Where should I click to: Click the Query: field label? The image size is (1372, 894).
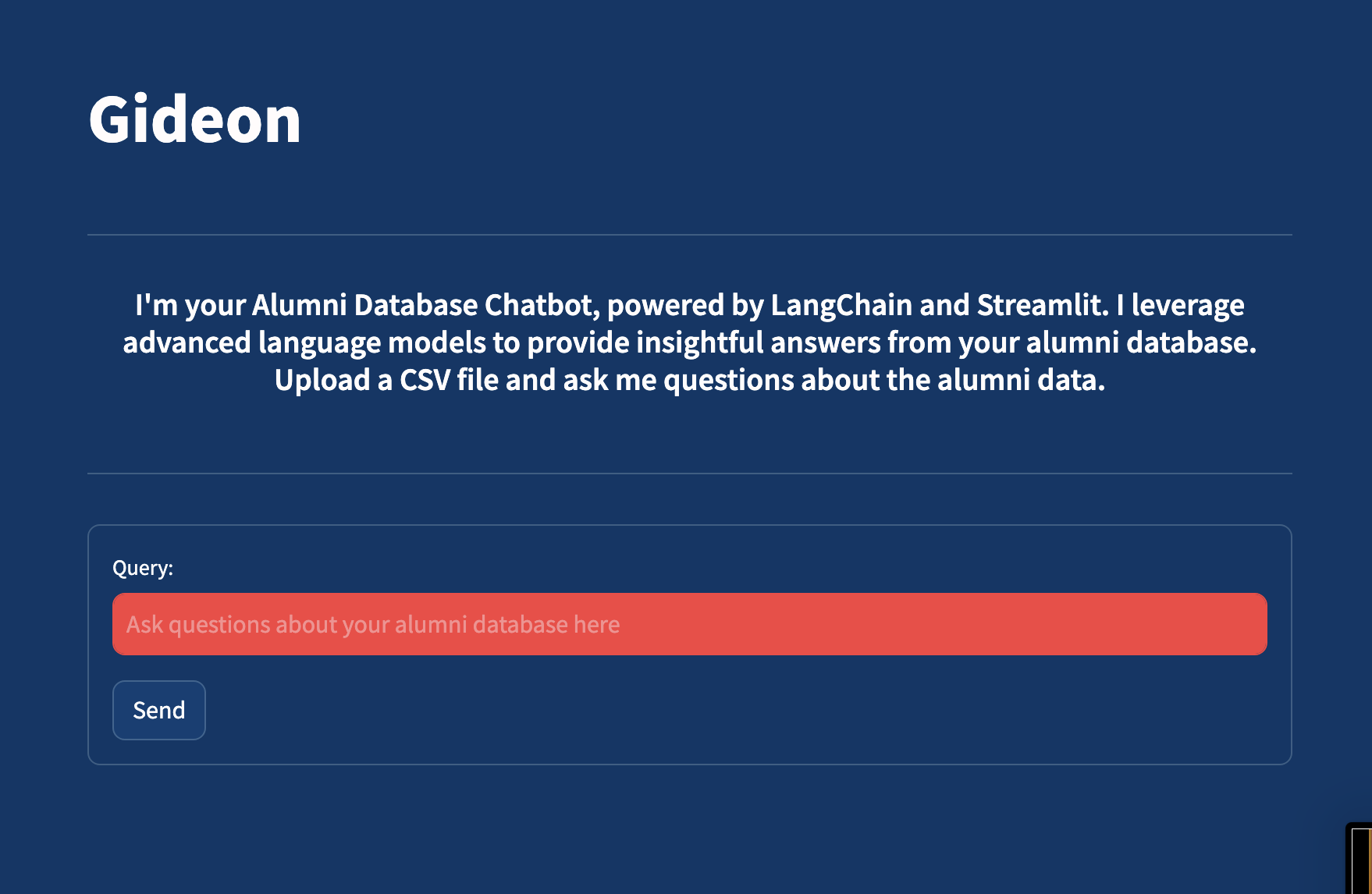pyautogui.click(x=143, y=568)
